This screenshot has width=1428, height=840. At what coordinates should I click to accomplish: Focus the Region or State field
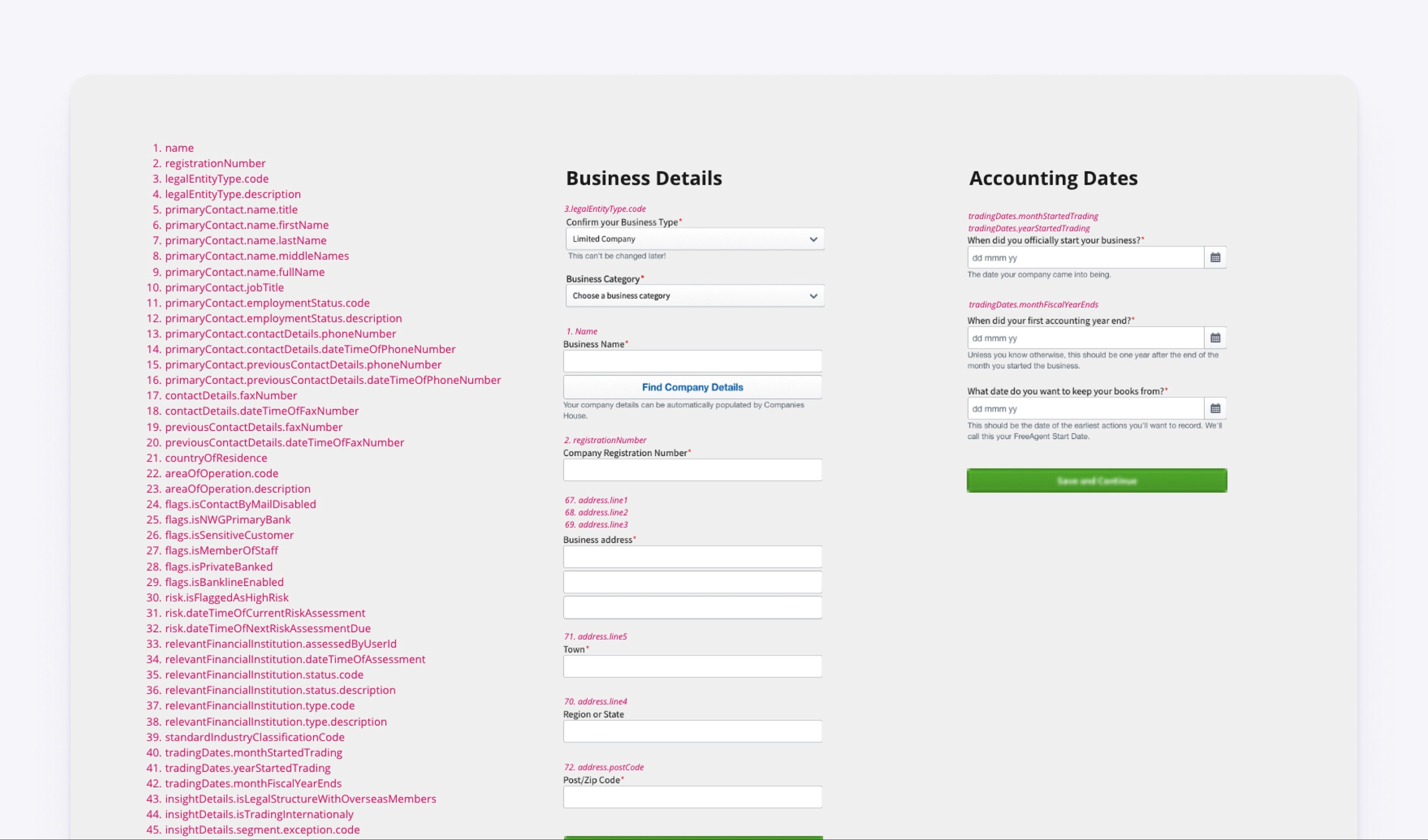(x=692, y=731)
